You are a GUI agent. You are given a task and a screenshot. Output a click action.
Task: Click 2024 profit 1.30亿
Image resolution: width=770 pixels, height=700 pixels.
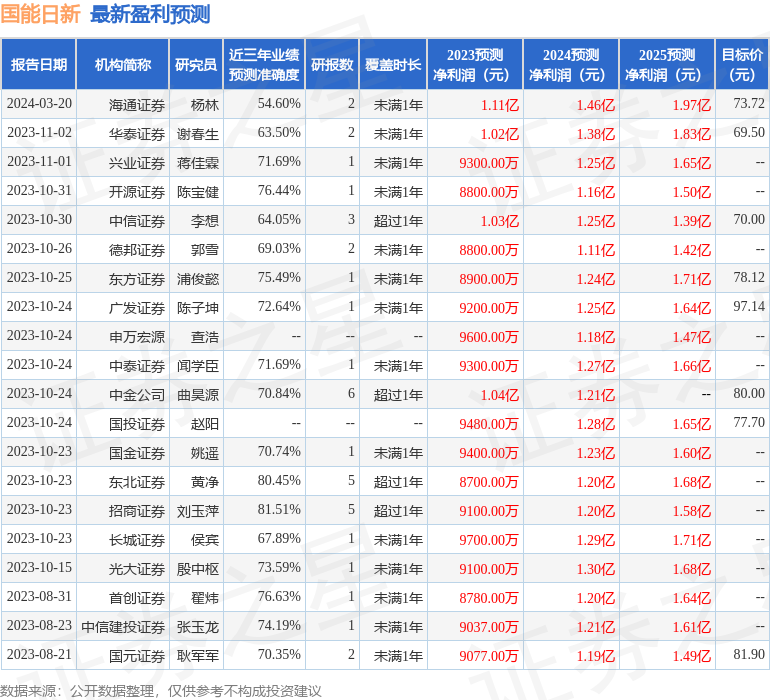596,568
